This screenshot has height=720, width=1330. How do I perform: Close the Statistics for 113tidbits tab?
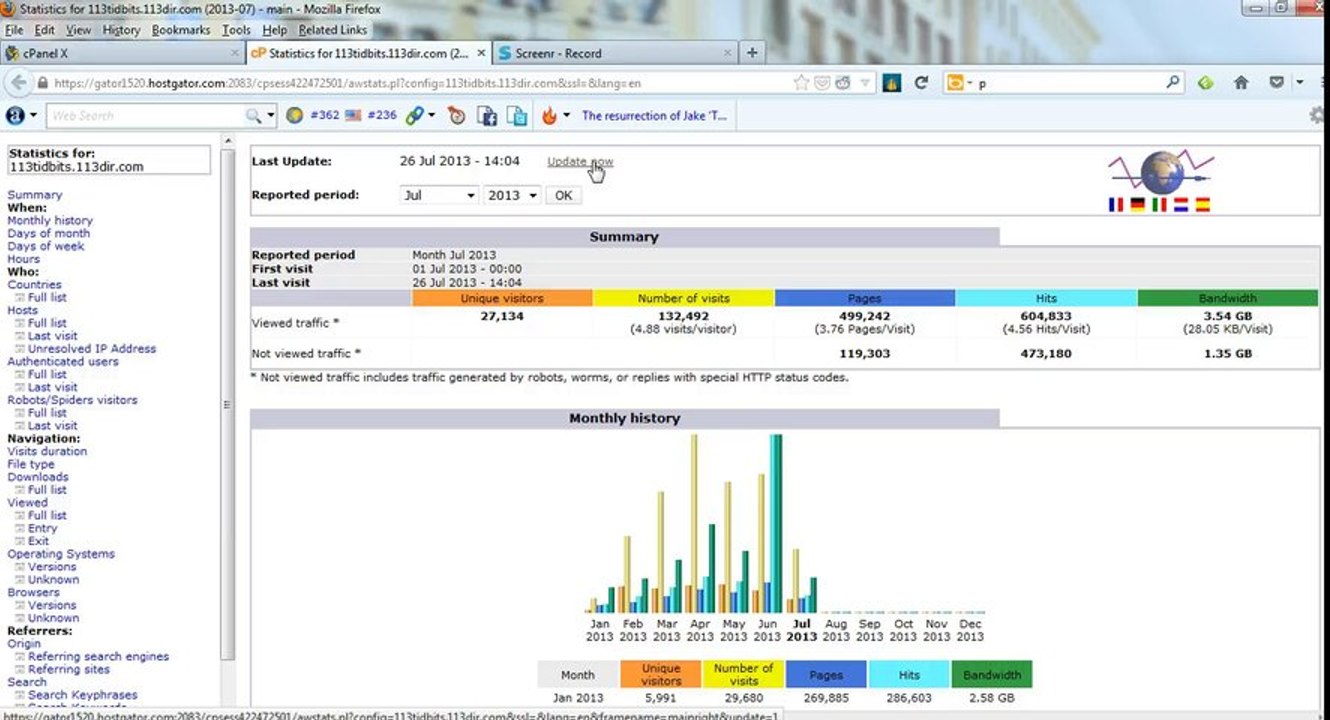(x=481, y=53)
